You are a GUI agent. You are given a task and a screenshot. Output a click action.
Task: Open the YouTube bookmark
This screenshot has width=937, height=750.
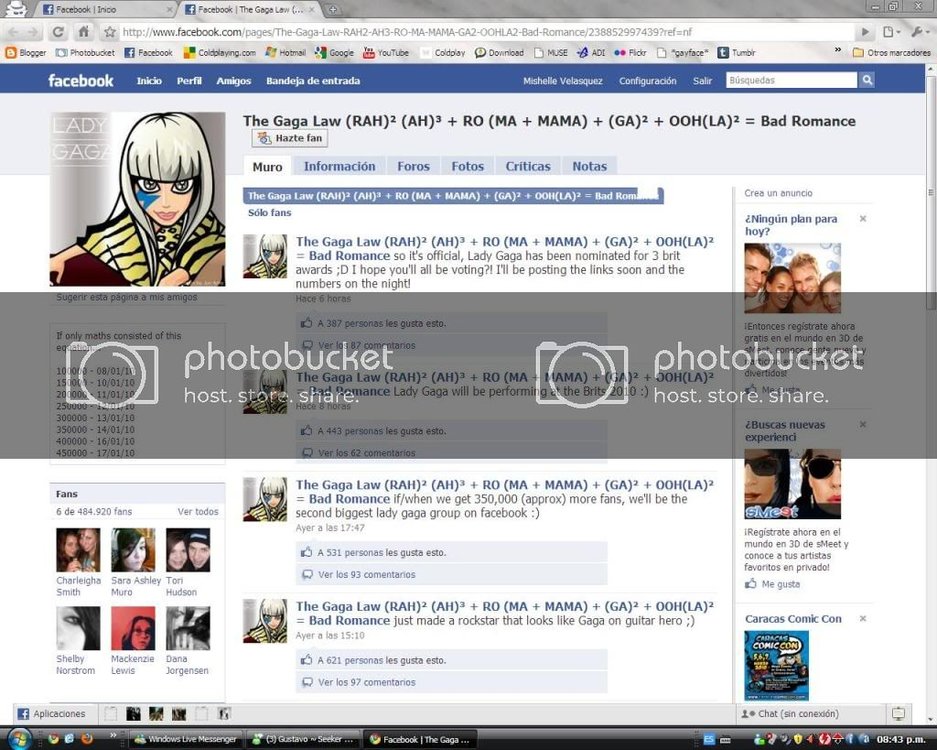(x=386, y=53)
